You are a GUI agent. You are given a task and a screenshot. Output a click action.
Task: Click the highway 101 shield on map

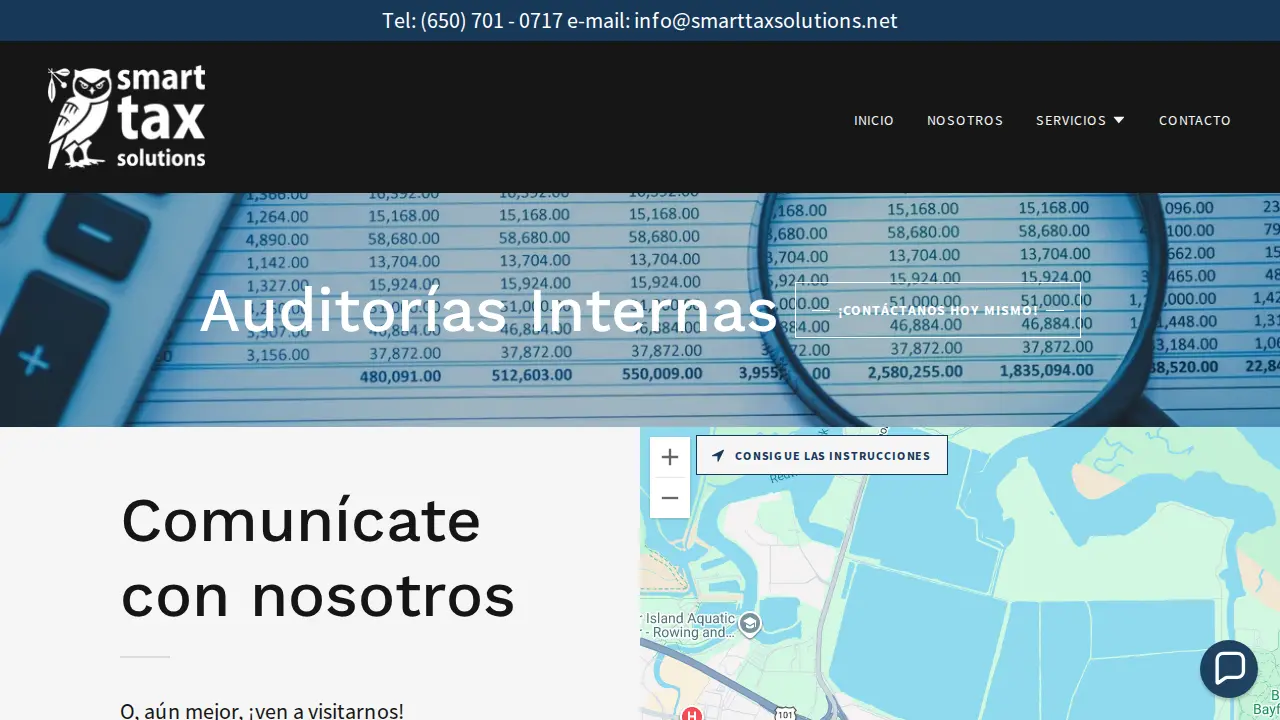pos(785,713)
